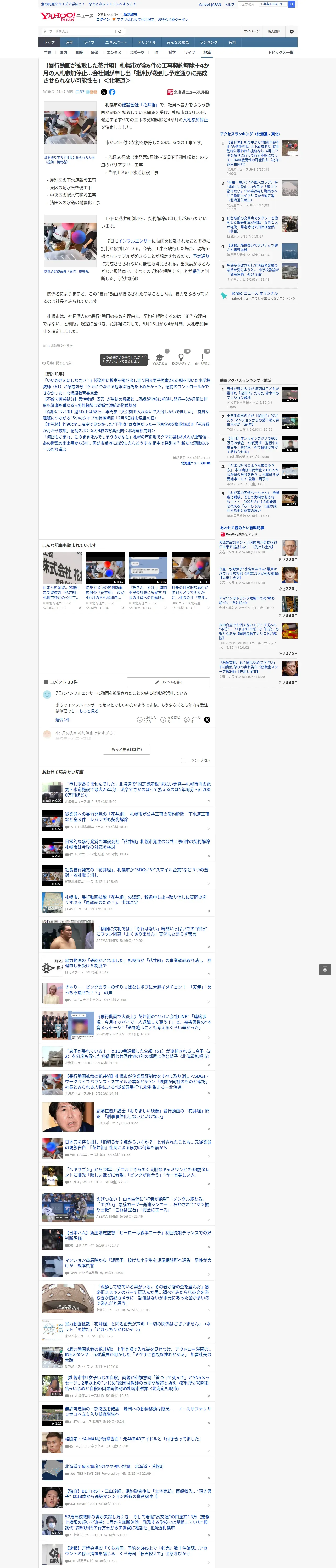
Task: Select the スポーツ category tab
Action: (137, 52)
